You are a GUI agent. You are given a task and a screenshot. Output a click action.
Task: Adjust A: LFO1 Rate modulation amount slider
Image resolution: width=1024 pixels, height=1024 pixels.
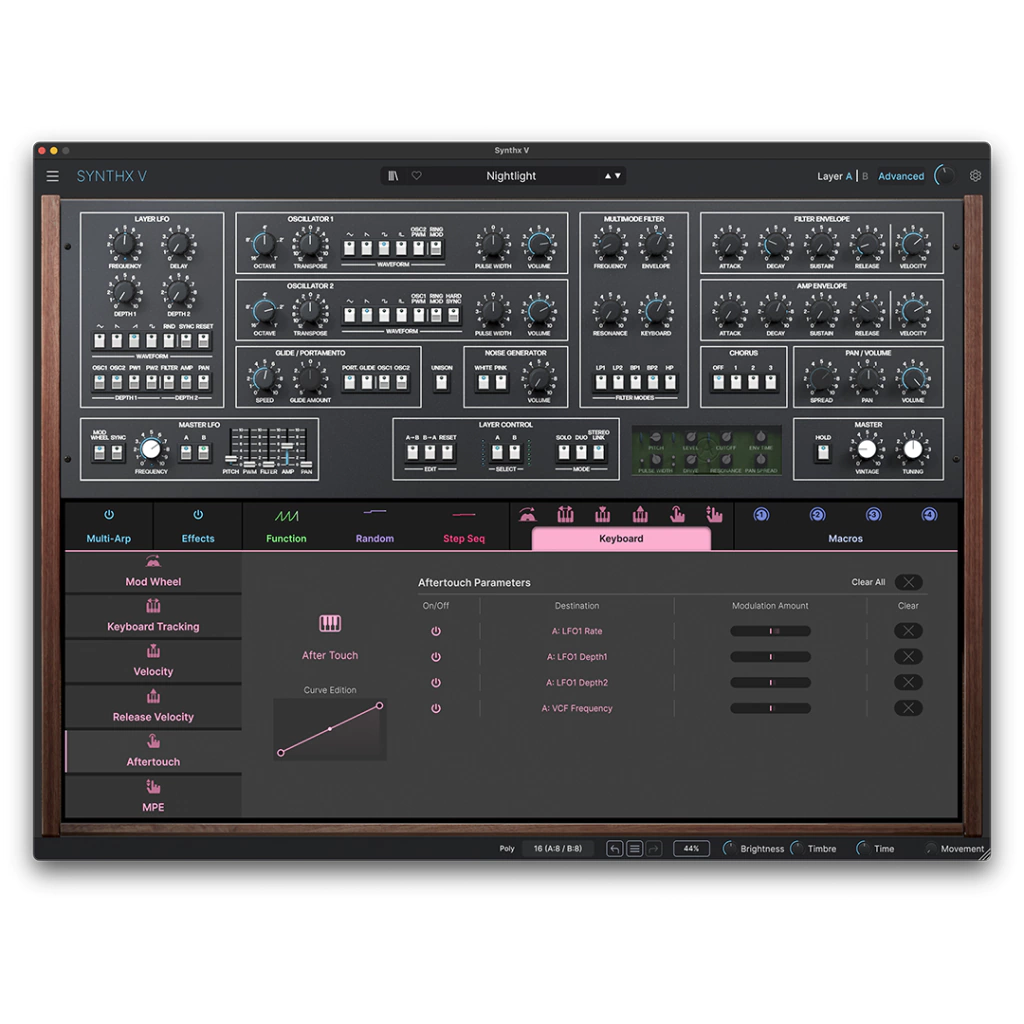point(771,631)
